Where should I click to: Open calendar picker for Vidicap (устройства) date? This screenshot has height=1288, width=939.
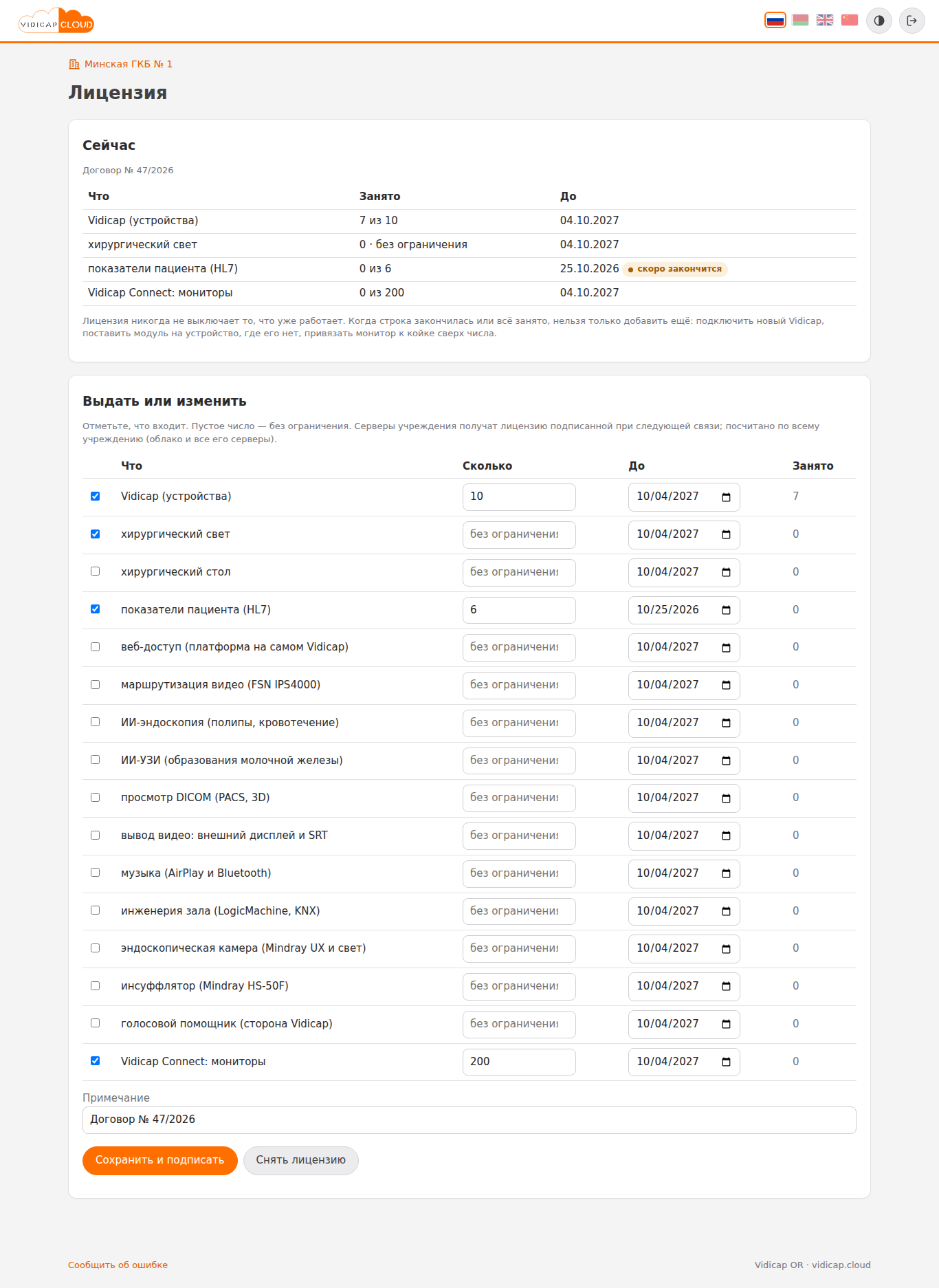pyautogui.click(x=726, y=497)
